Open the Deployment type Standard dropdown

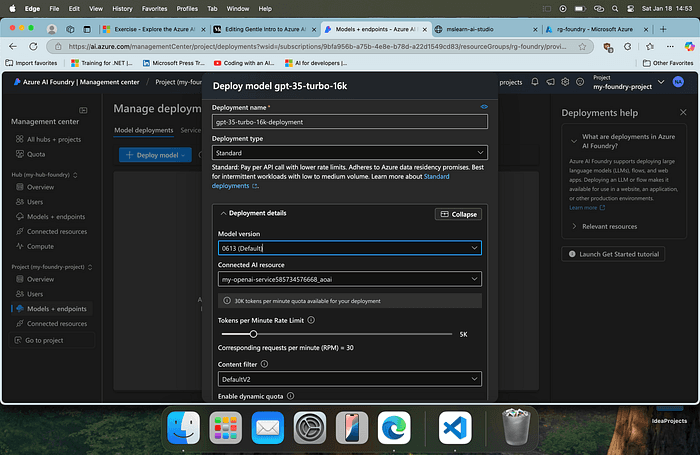350,153
